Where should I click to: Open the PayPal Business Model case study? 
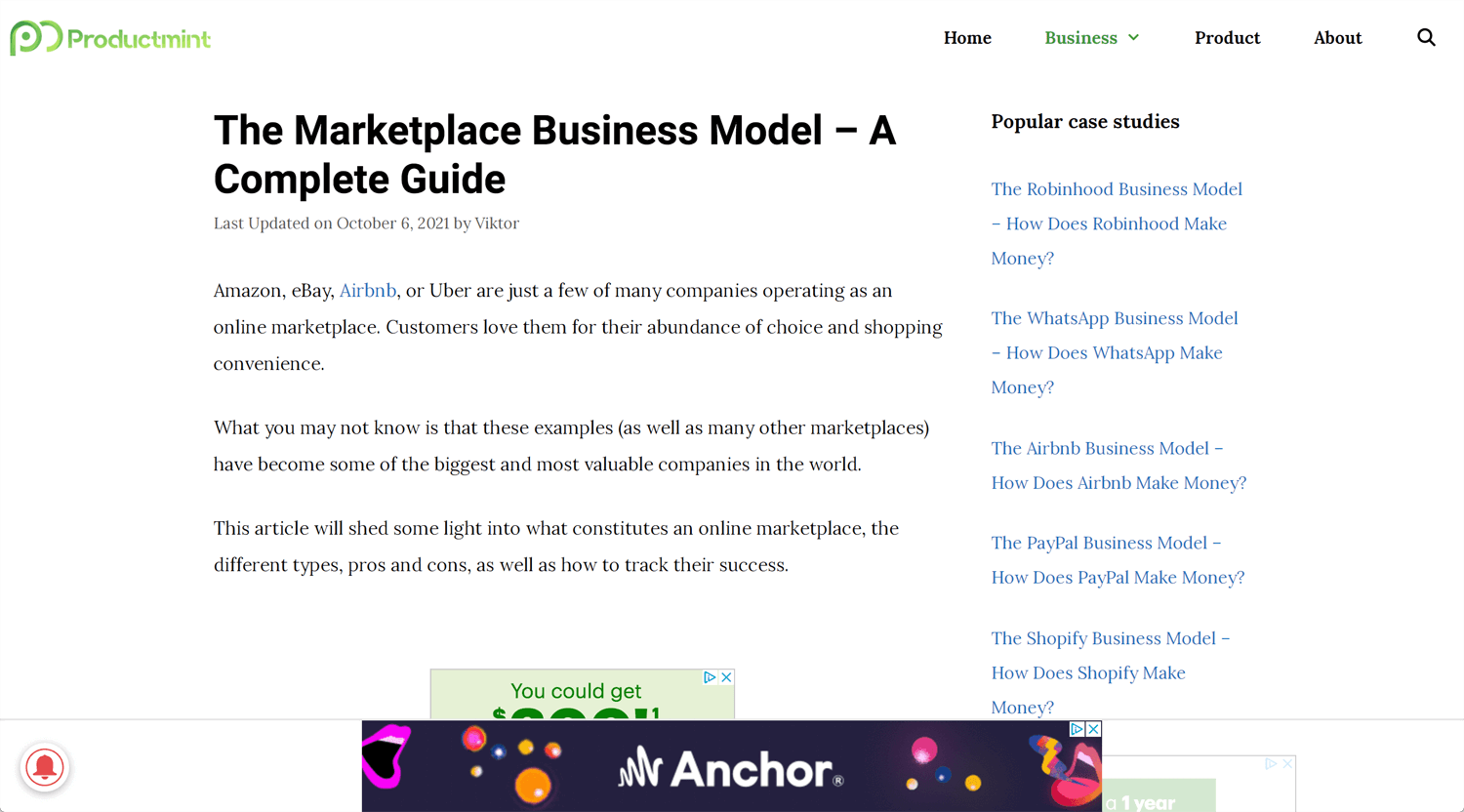(1118, 560)
